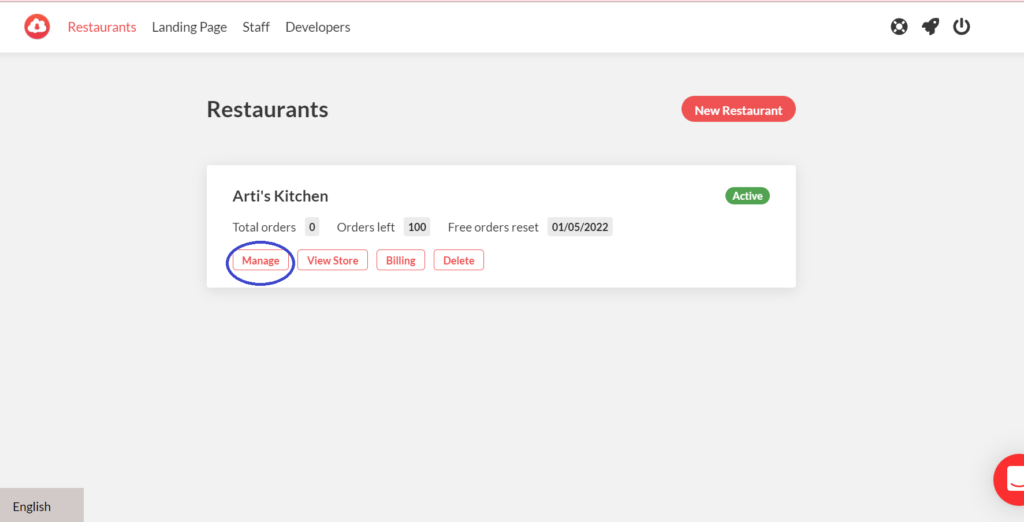Screen dimensions: 1024x522
Task: Click the free orders reset date 01/05/2022
Action: [x=580, y=227]
